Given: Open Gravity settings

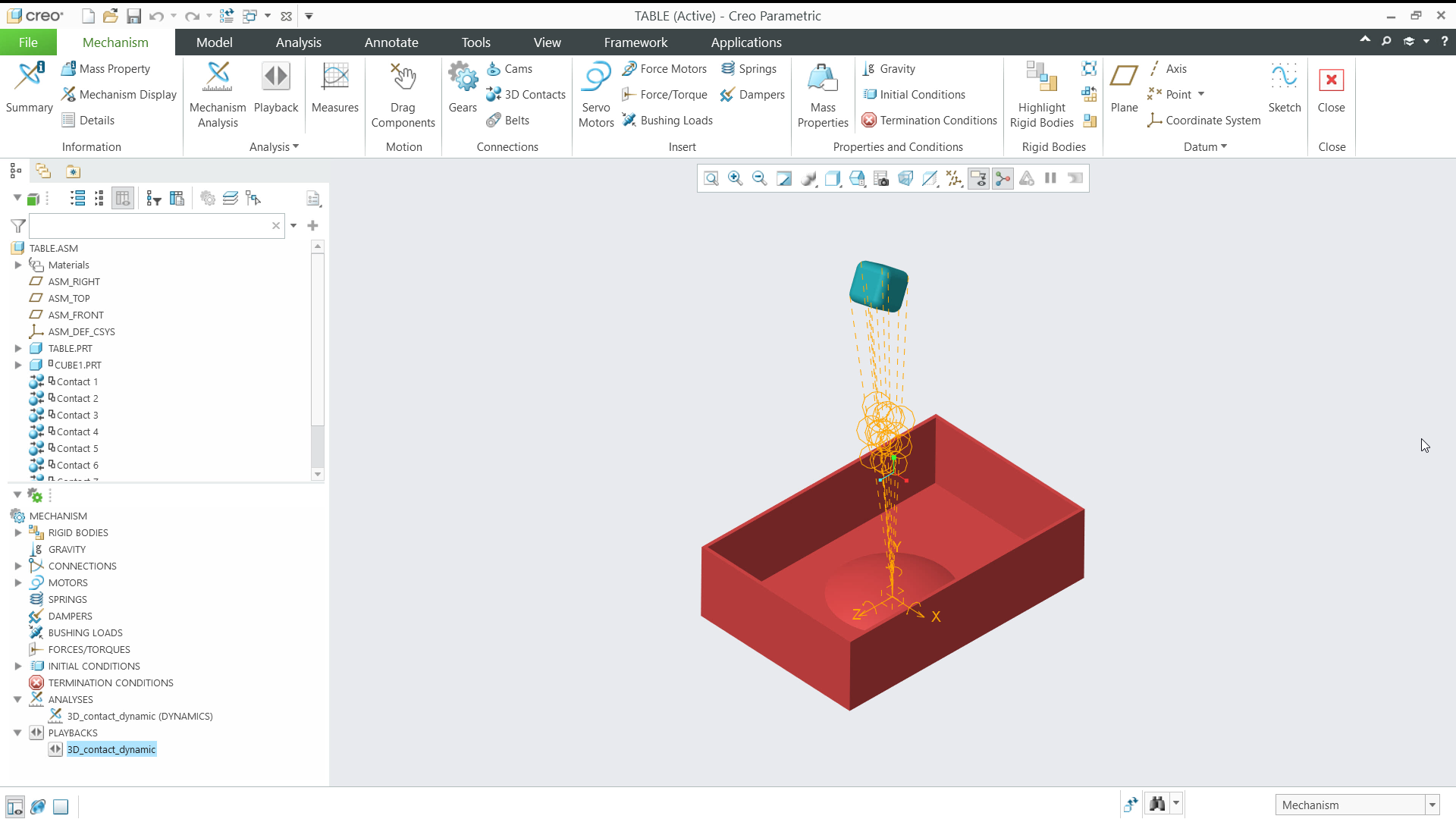Looking at the screenshot, I should (x=888, y=68).
